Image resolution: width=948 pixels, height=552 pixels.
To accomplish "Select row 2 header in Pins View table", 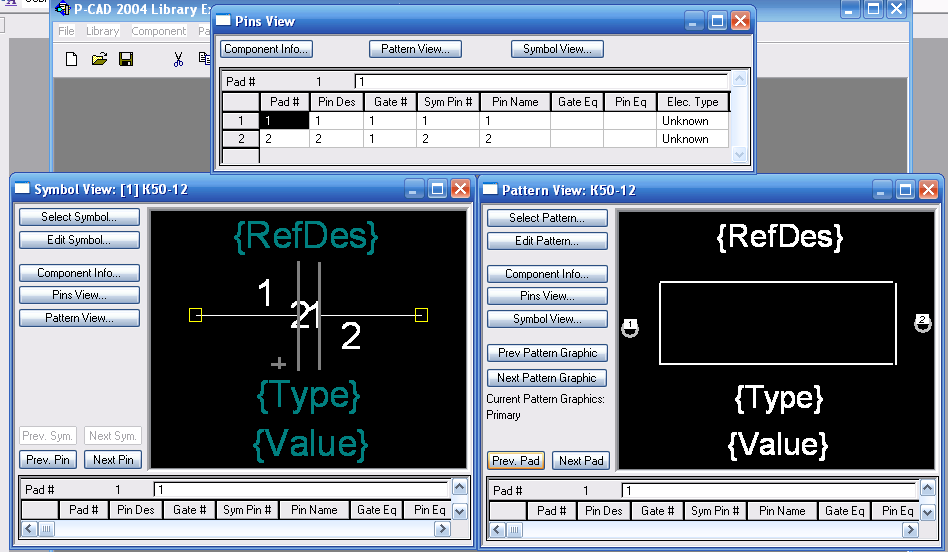I will [241, 138].
